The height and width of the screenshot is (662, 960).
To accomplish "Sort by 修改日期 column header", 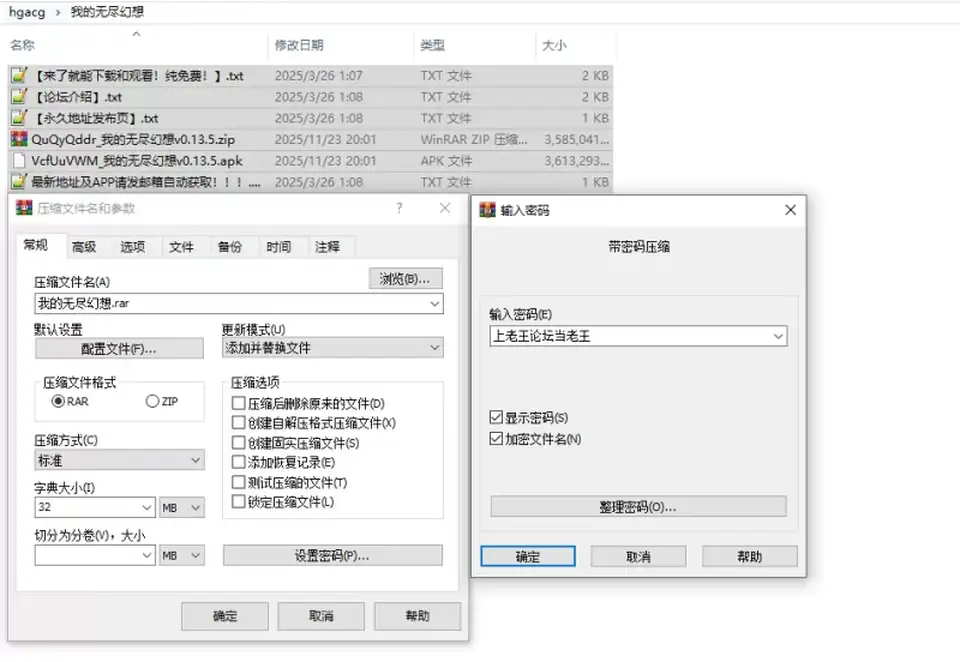I will (x=299, y=45).
